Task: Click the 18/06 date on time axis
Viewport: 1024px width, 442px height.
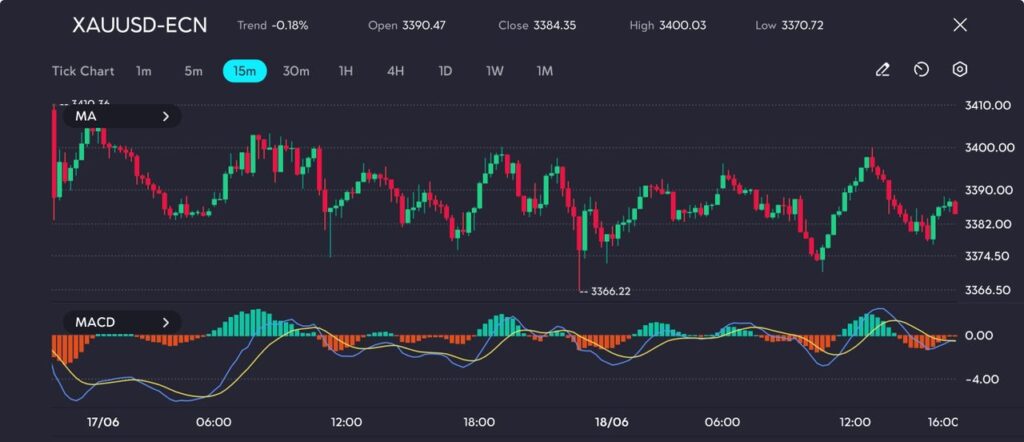Action: (x=612, y=422)
